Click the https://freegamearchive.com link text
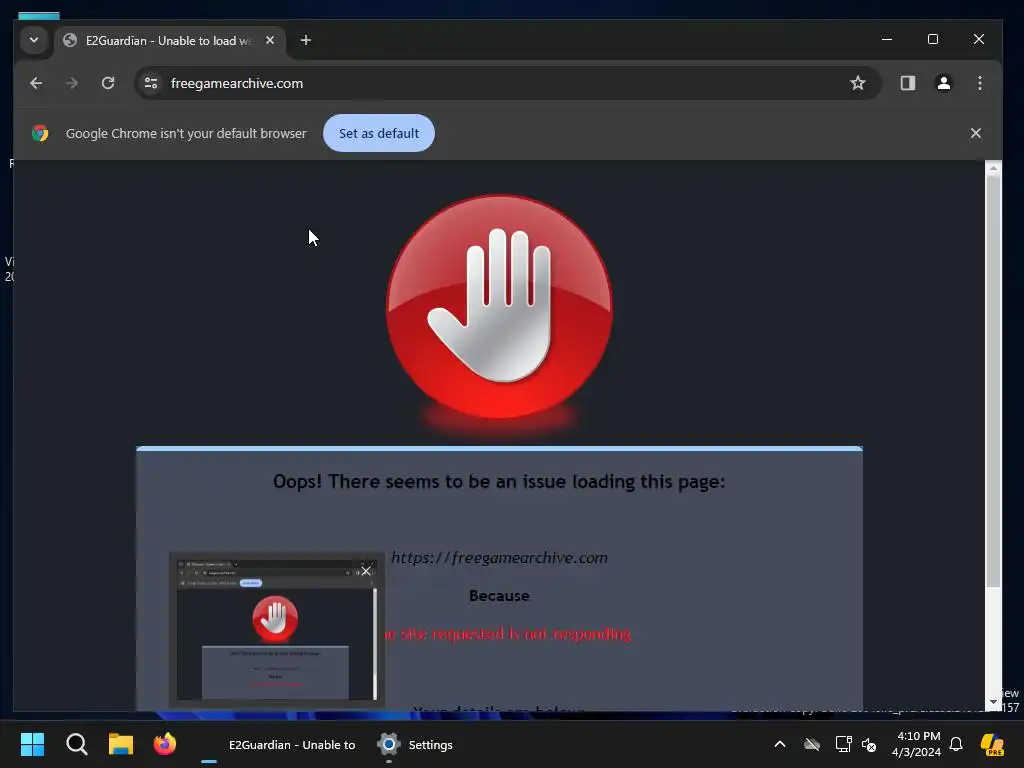The height and width of the screenshot is (768, 1024). pos(500,558)
